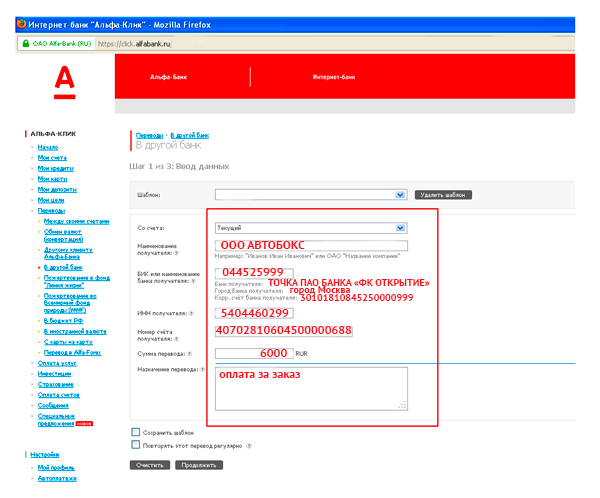Tick Повторять этот перевод регулярно checkbox
The image size is (600, 498).
(x=135, y=445)
